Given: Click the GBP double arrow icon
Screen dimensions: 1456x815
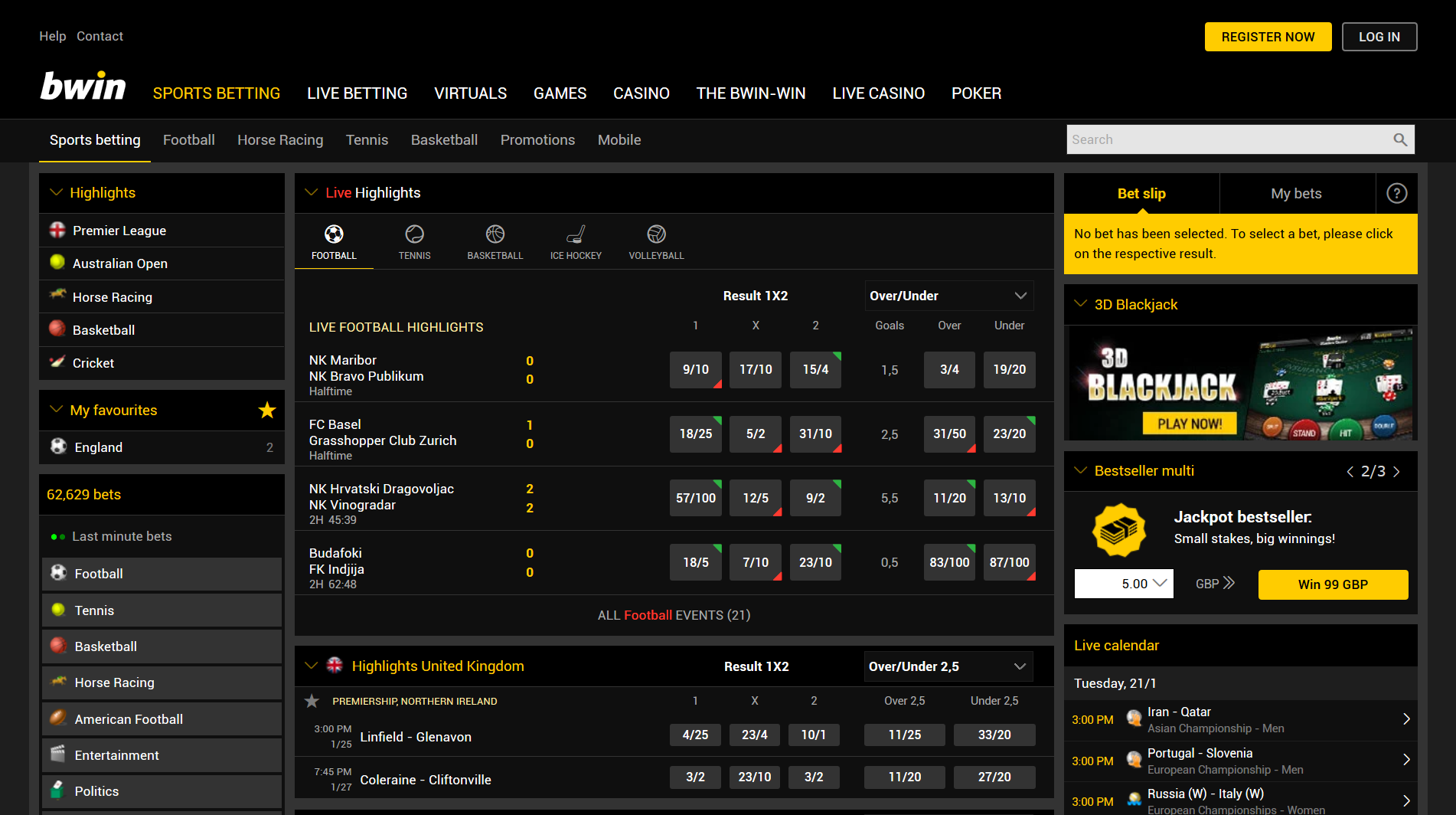Looking at the screenshot, I should (1229, 583).
